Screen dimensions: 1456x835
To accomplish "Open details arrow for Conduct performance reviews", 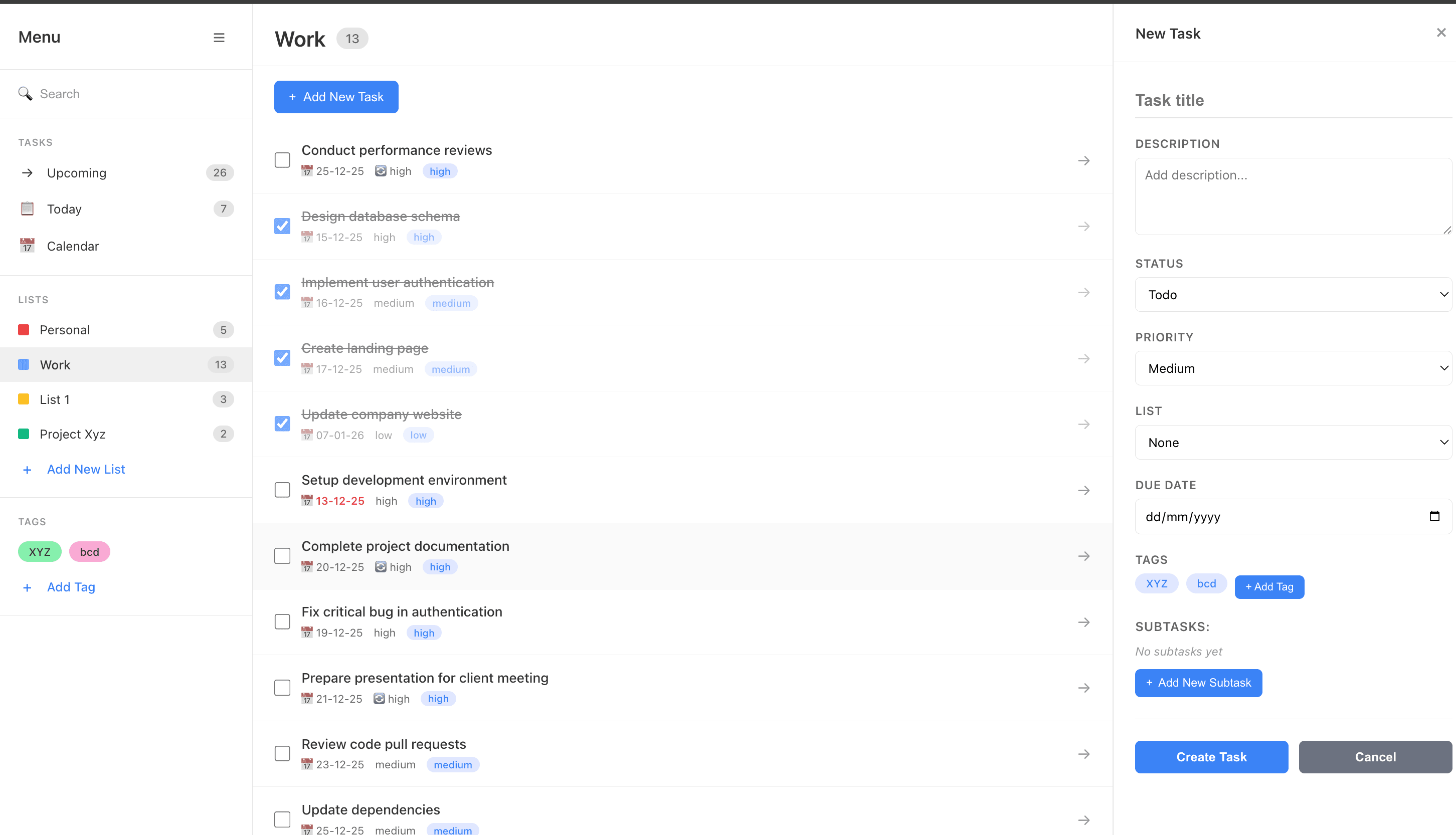I will pos(1083,160).
